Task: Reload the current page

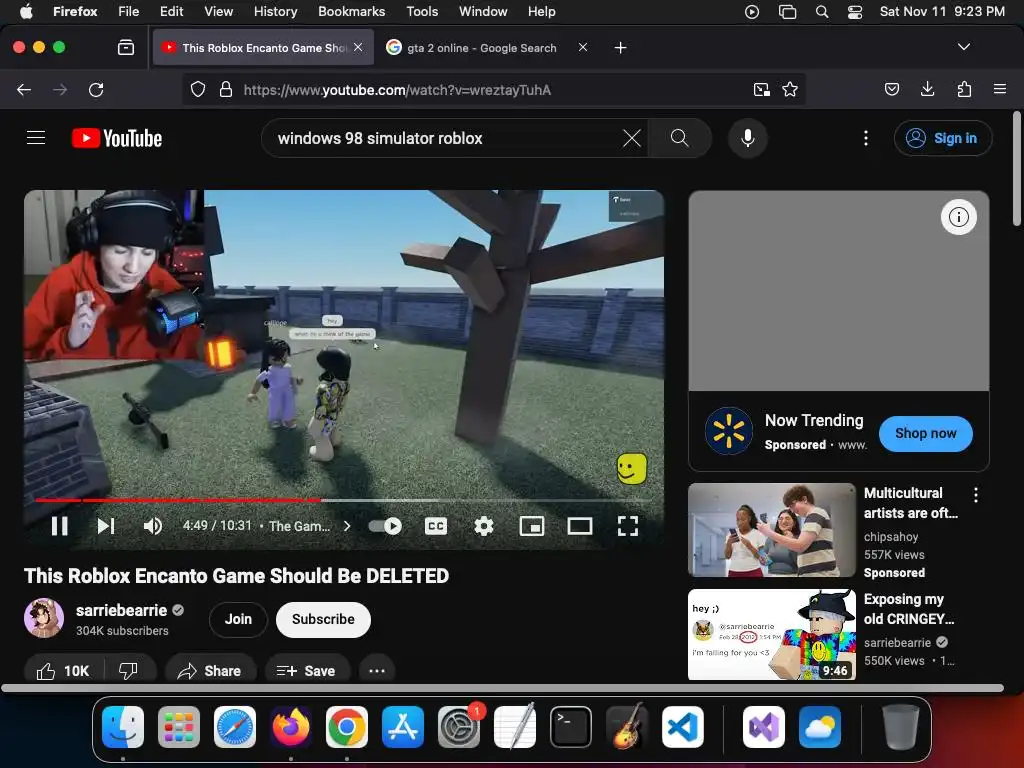Action: (x=96, y=89)
